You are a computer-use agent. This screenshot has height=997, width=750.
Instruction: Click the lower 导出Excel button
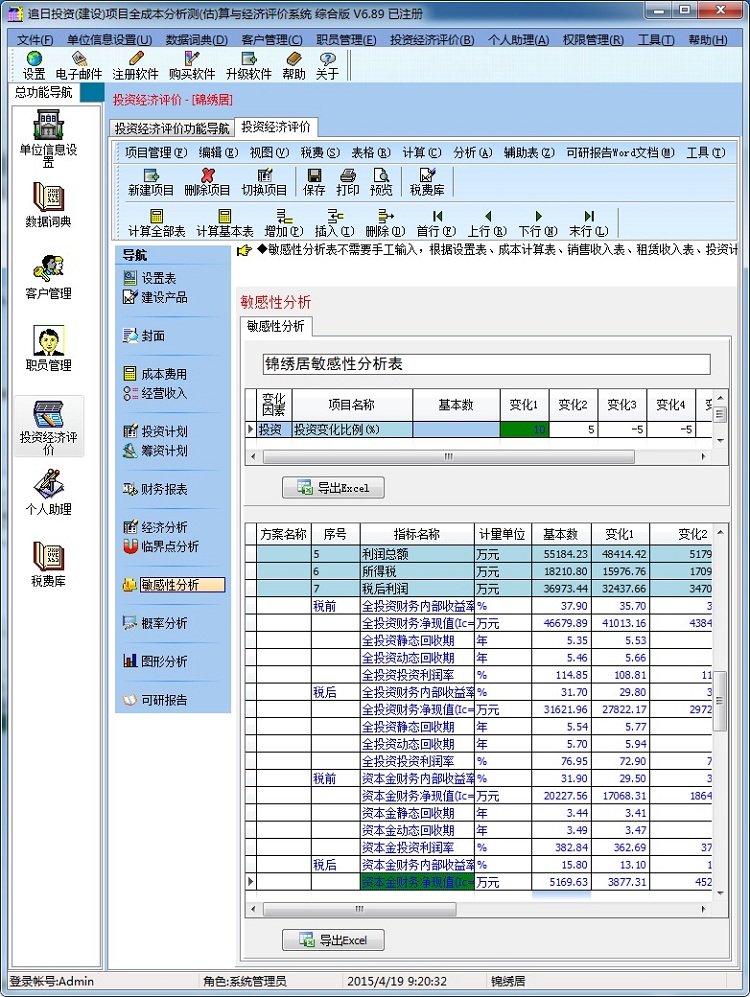coord(333,940)
